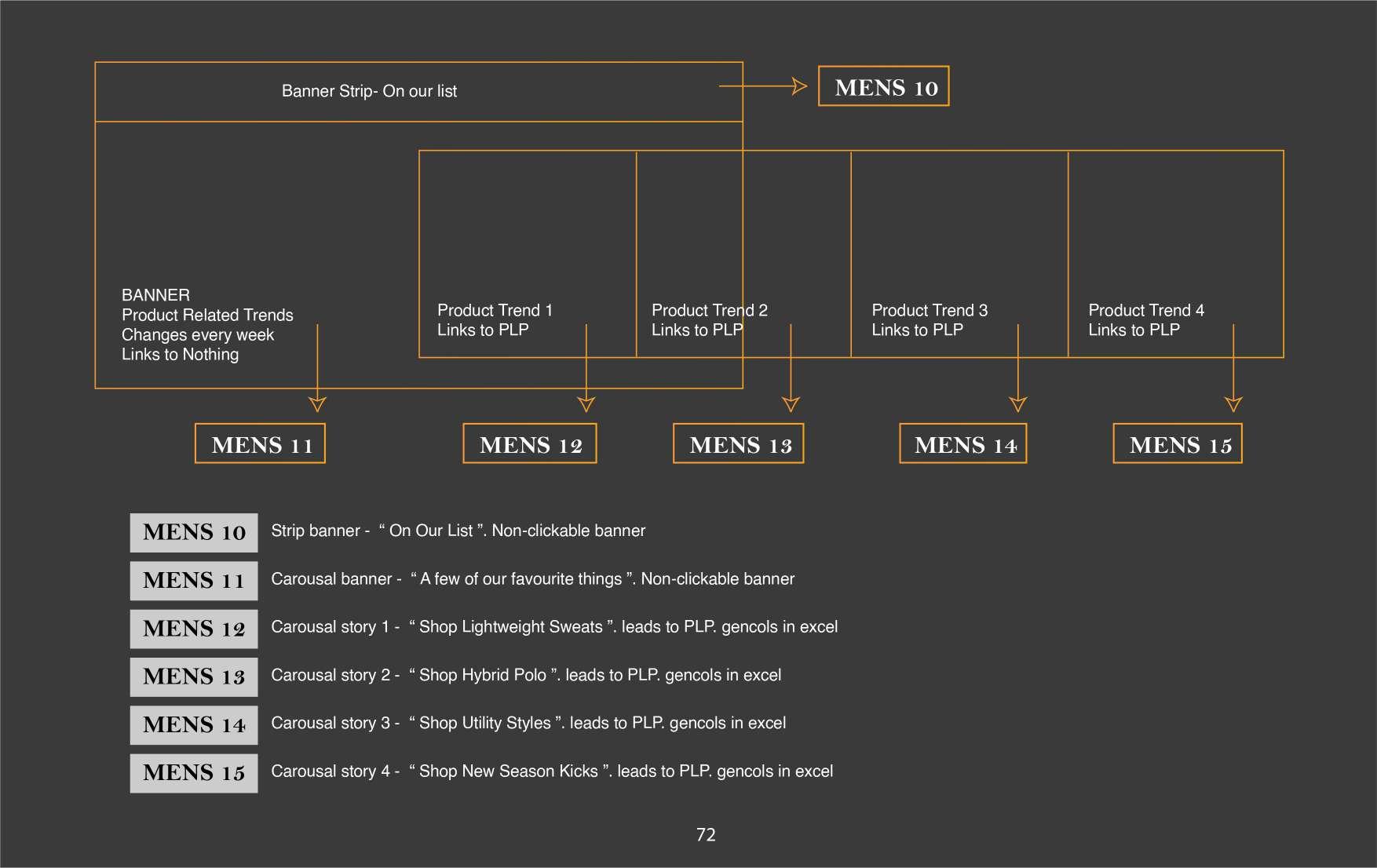Select the grey MENS 11 legend label

pos(194,581)
